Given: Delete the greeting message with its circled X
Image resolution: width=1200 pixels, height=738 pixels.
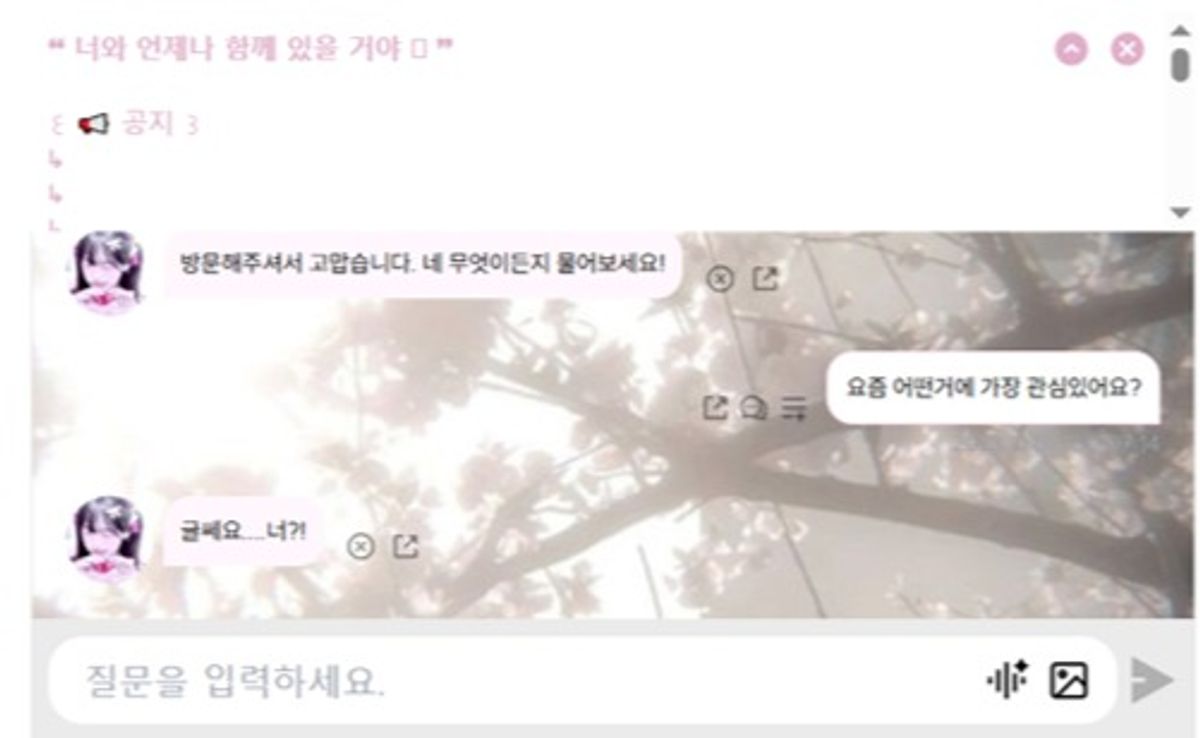Looking at the screenshot, I should pyautogui.click(x=720, y=279).
